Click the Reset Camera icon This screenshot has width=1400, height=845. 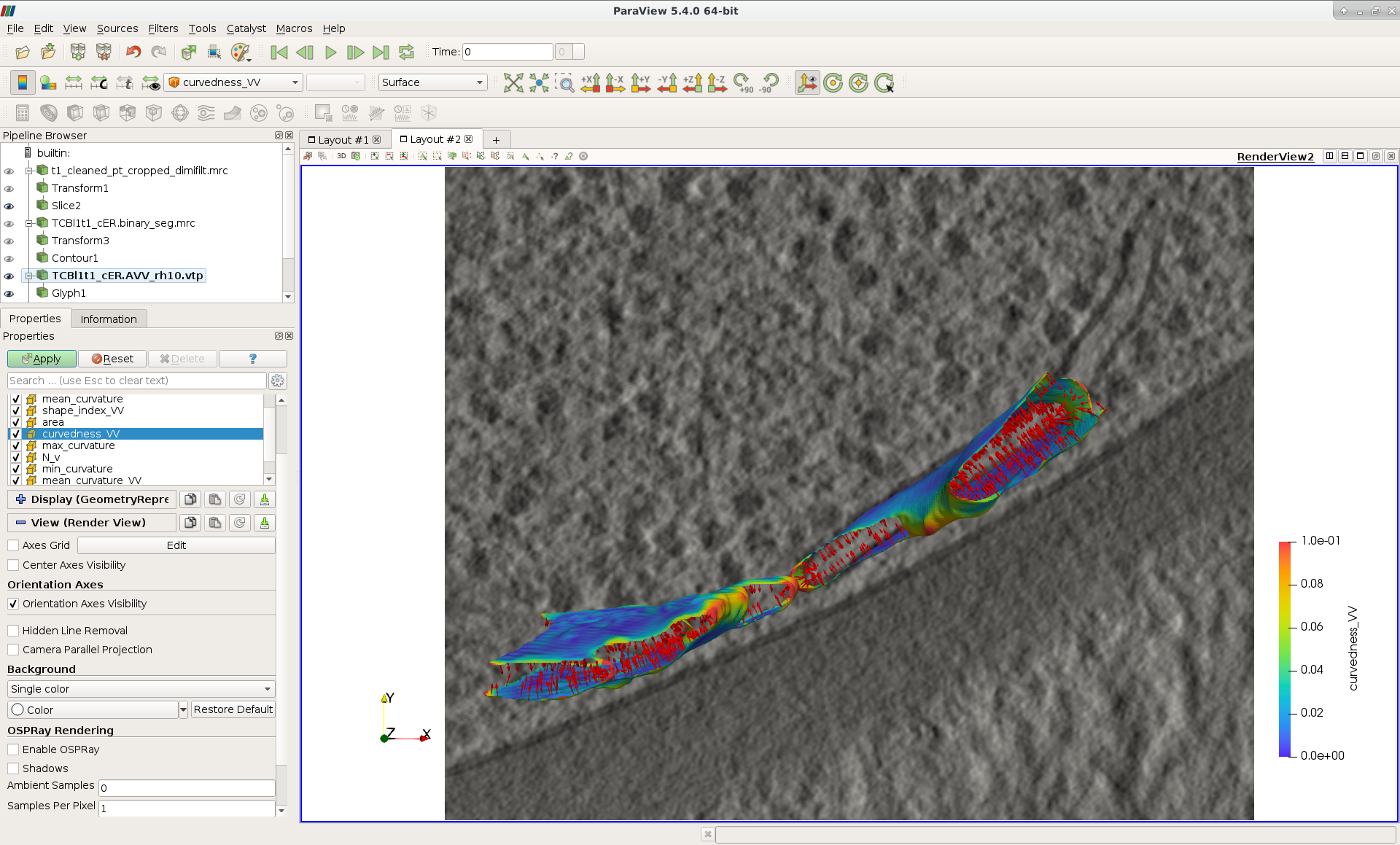513,83
